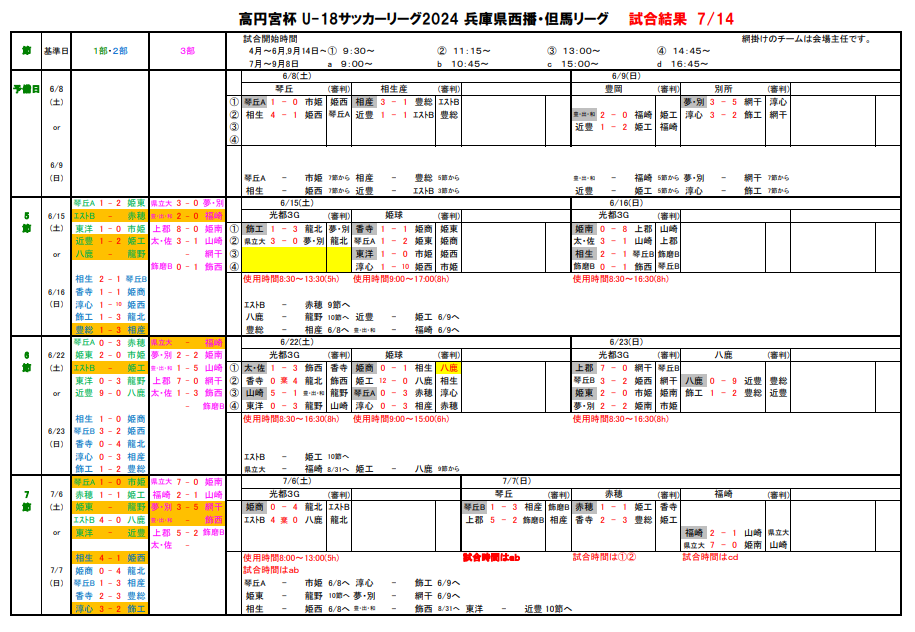The image size is (915, 632).
Task: Click the "7/7(日)" match-day header
Action: click(517, 481)
